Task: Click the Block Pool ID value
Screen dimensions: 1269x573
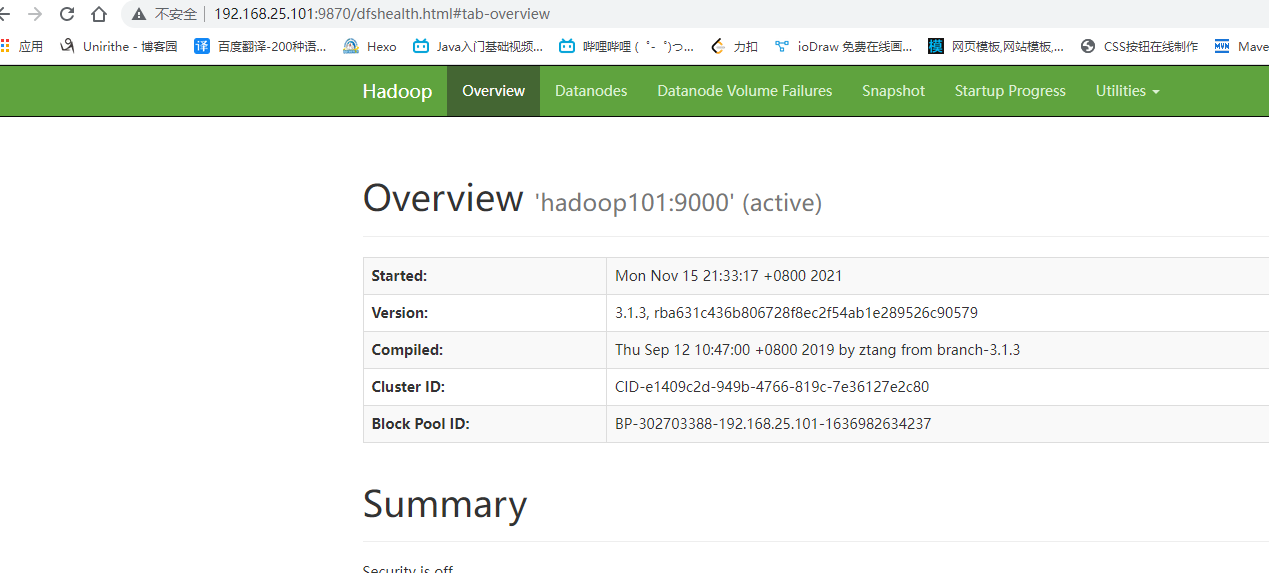Action: 773,424
